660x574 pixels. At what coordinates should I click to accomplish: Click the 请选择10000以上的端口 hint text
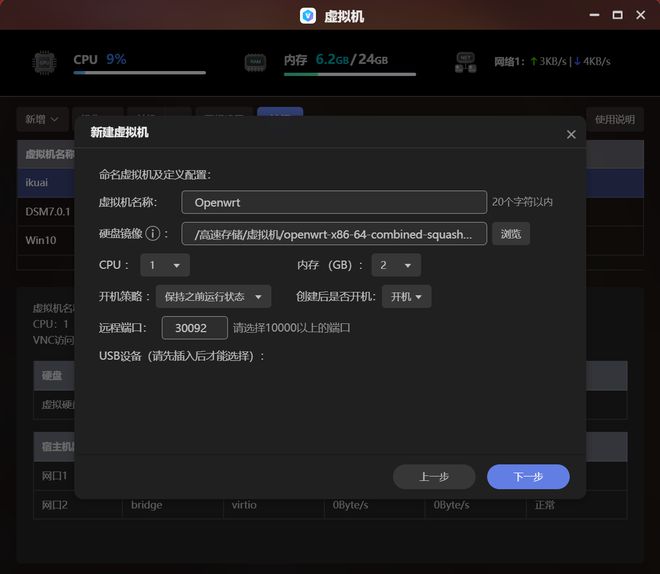pos(292,328)
